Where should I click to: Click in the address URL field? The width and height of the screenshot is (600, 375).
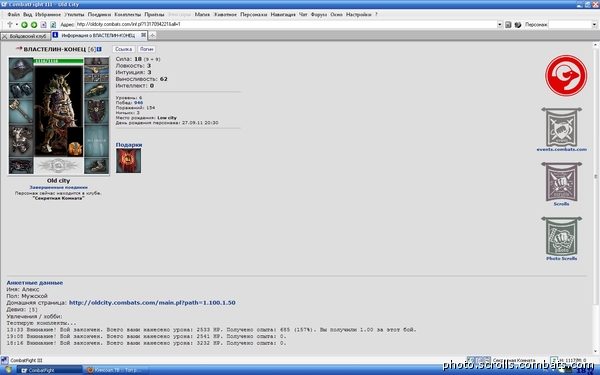pos(286,24)
